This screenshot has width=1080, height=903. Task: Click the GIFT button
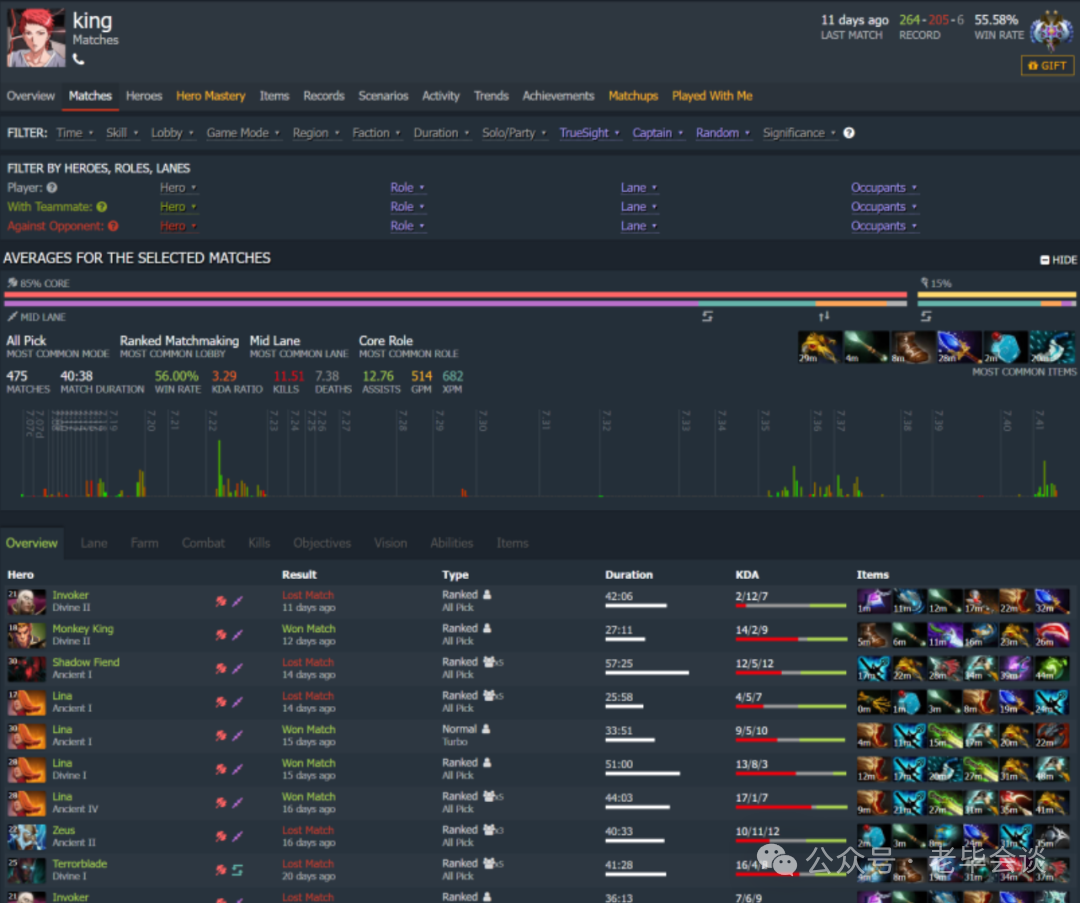1047,65
